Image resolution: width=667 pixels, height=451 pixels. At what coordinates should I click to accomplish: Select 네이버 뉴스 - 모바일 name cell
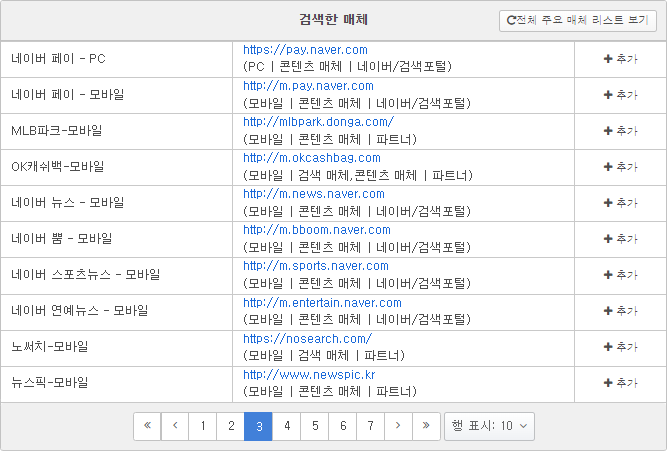117,203
